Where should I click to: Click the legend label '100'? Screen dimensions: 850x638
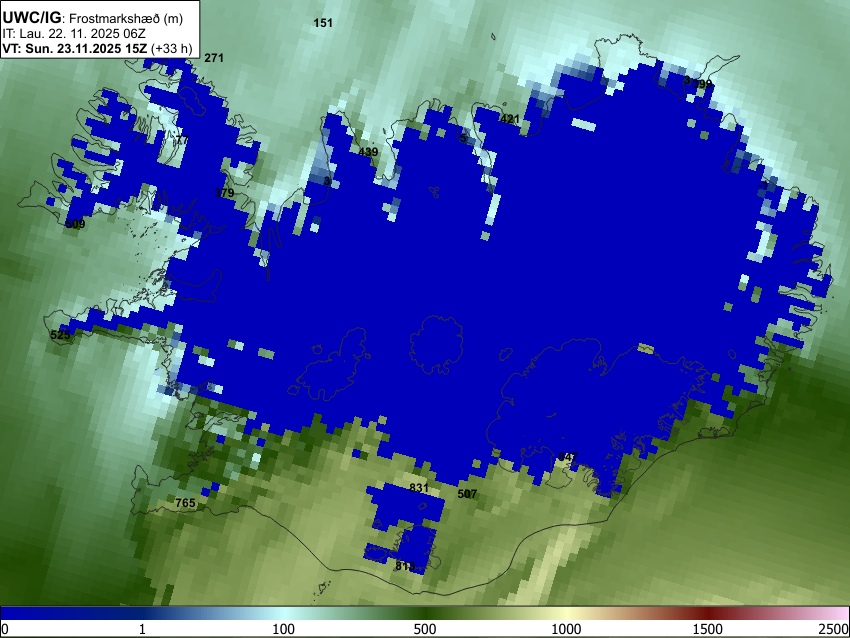[284, 629]
